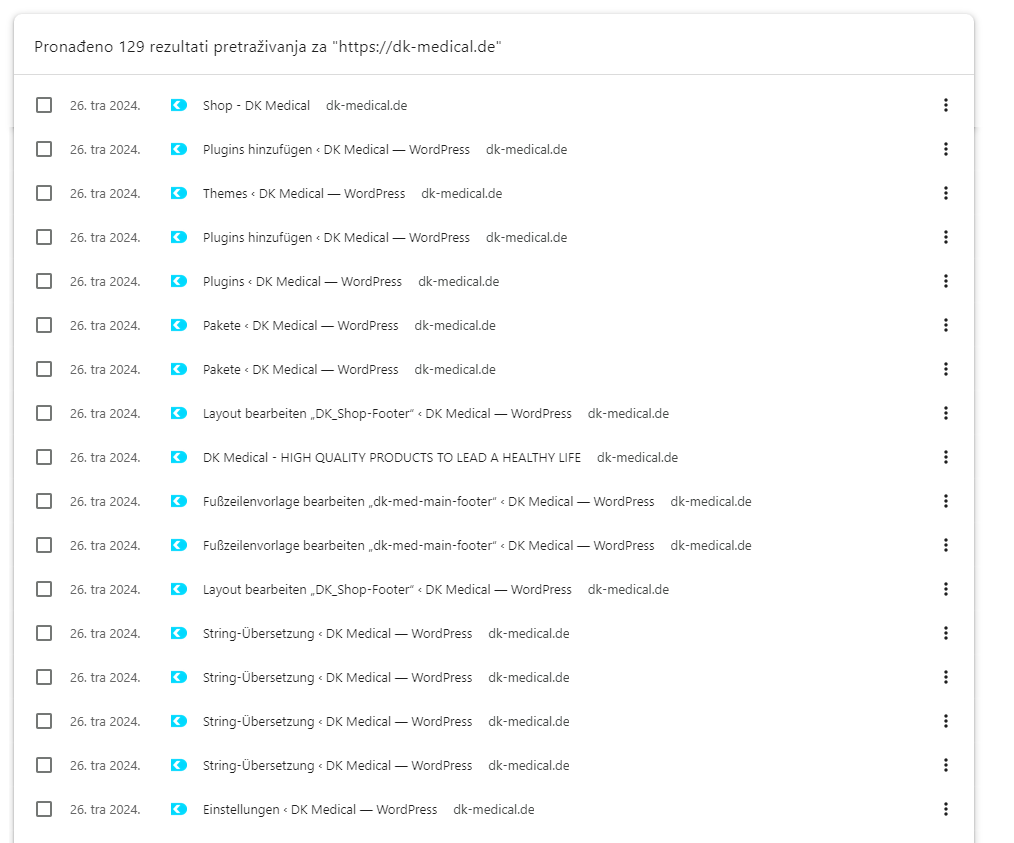Screen dimensions: 1014x843
Task: Click date 26. tra 2024. of Einstellungen entry
Action: 105,809
